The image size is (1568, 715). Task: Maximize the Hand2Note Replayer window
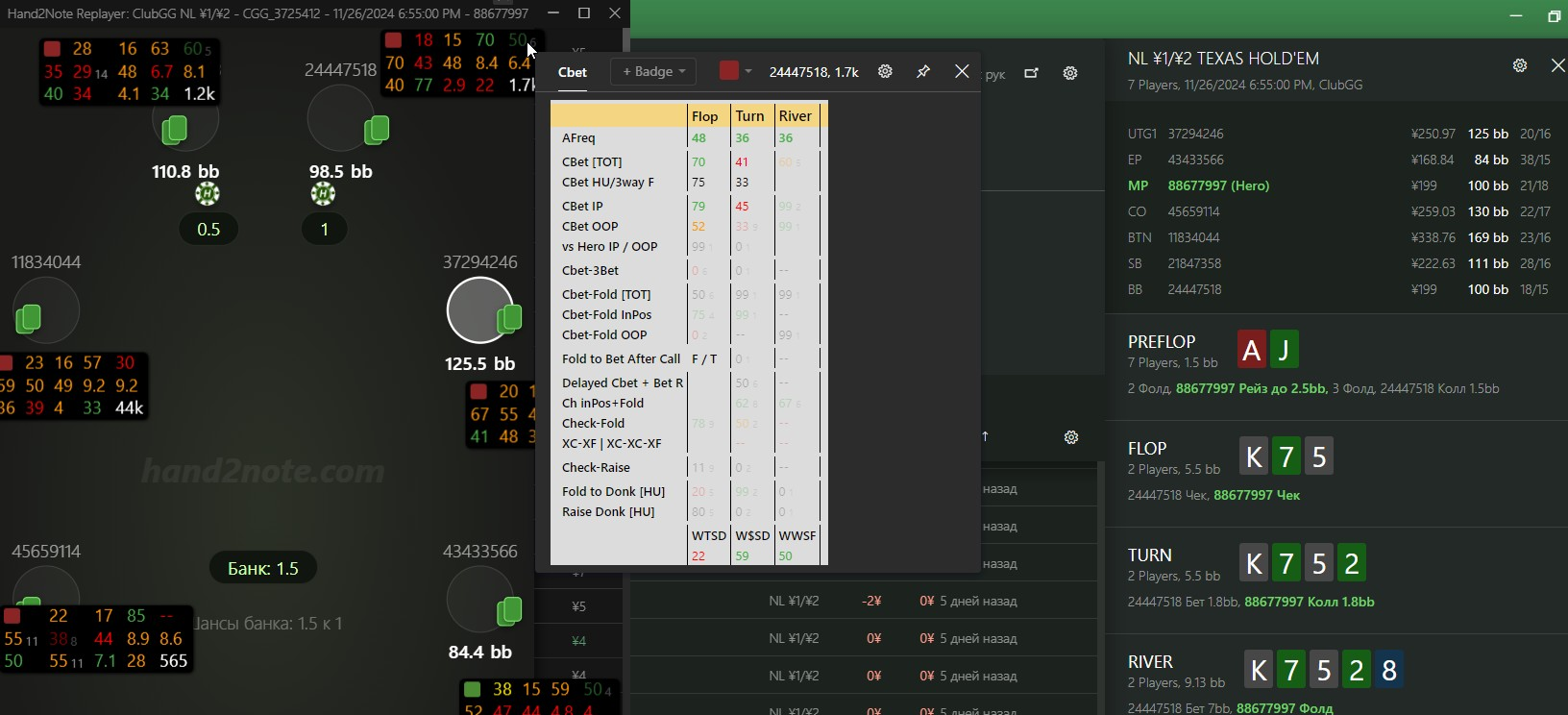point(584,13)
